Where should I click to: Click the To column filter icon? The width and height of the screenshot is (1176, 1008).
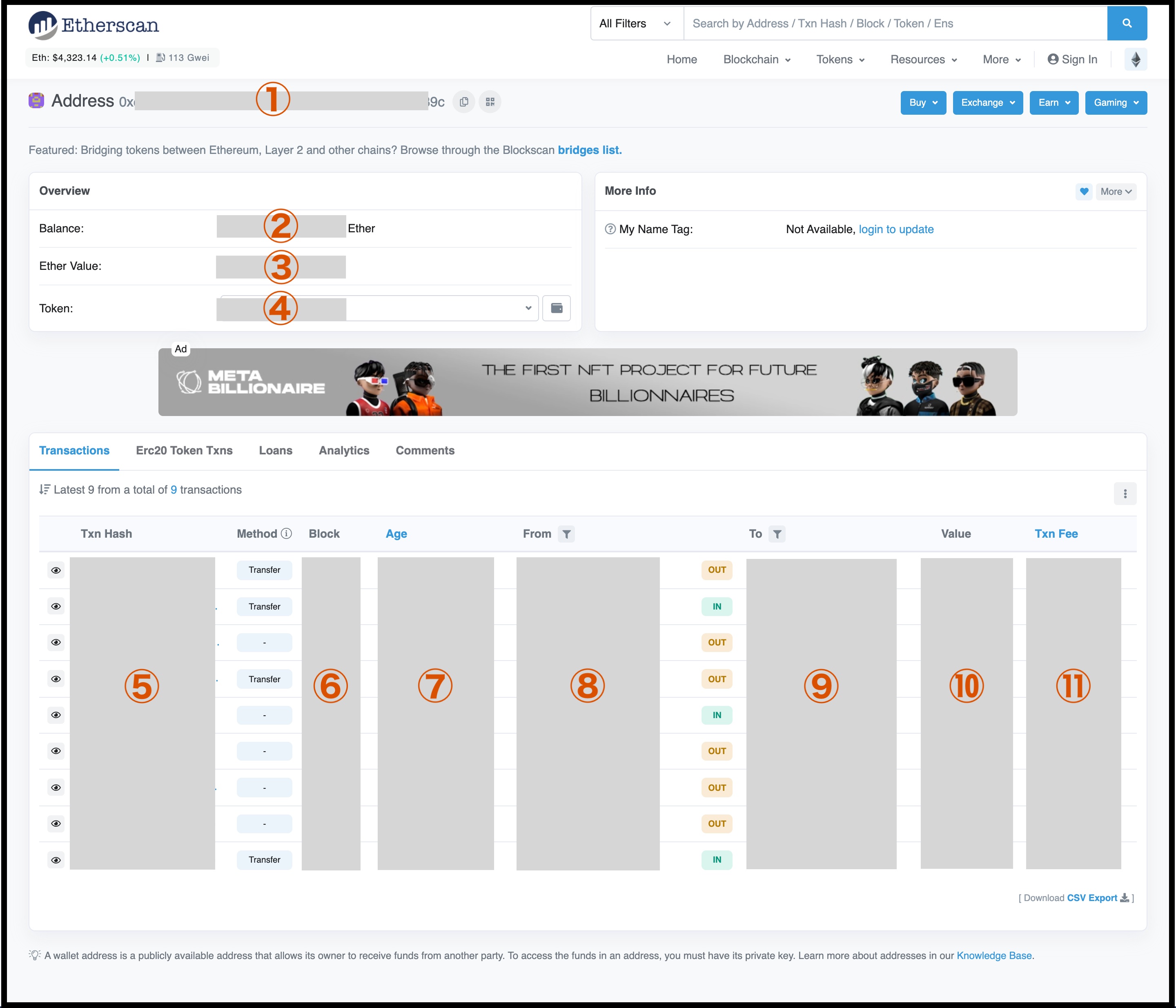tap(777, 534)
